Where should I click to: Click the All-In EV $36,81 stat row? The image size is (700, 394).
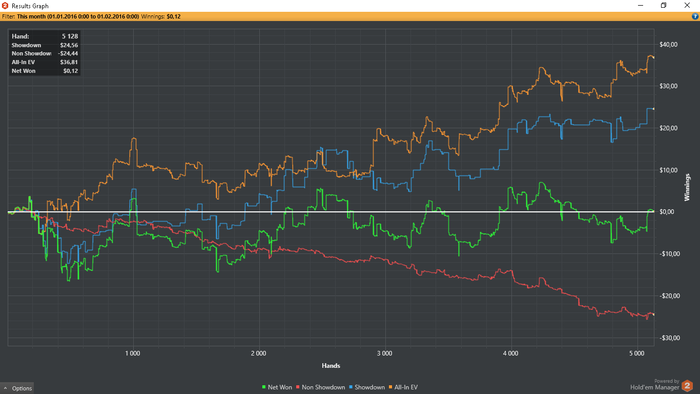pyautogui.click(x=45, y=62)
